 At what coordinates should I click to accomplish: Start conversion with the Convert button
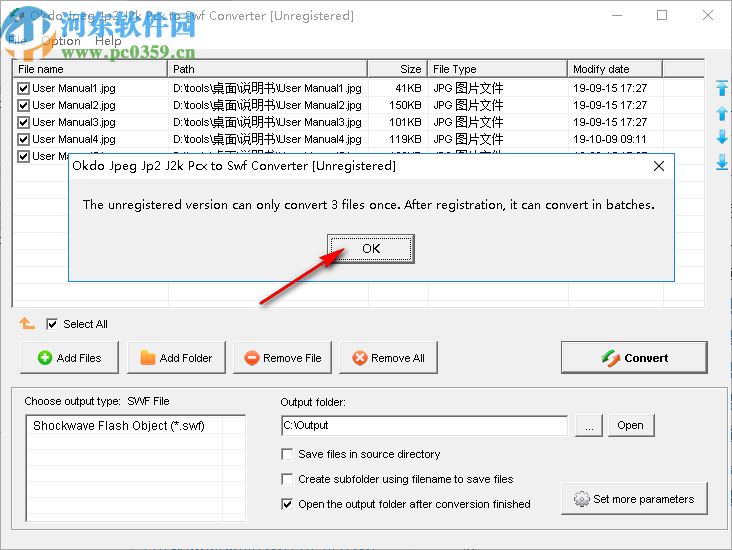pyautogui.click(x=634, y=358)
